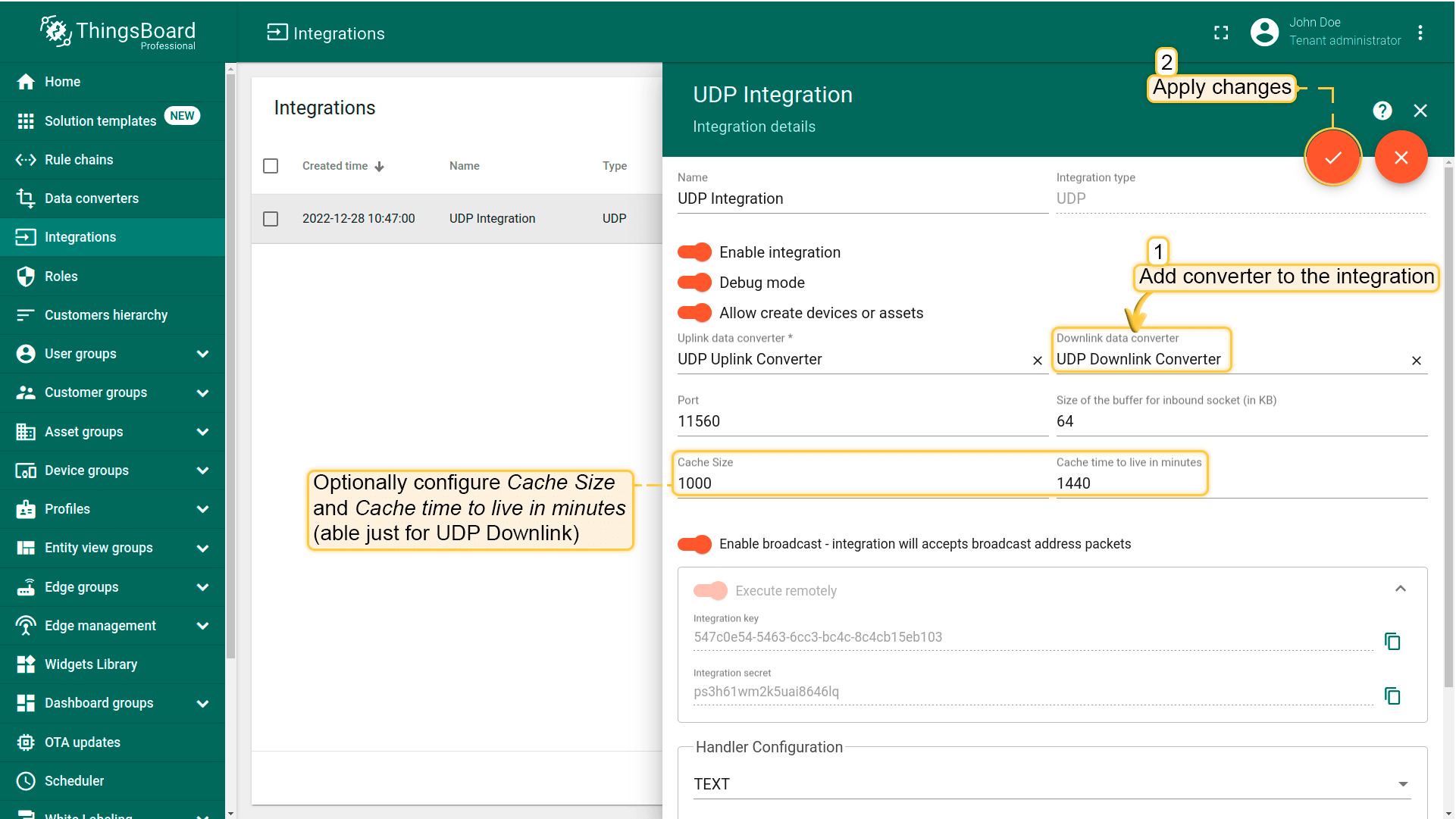Close the UDP Integration details panel
The height and width of the screenshot is (819, 1456).
click(1420, 111)
